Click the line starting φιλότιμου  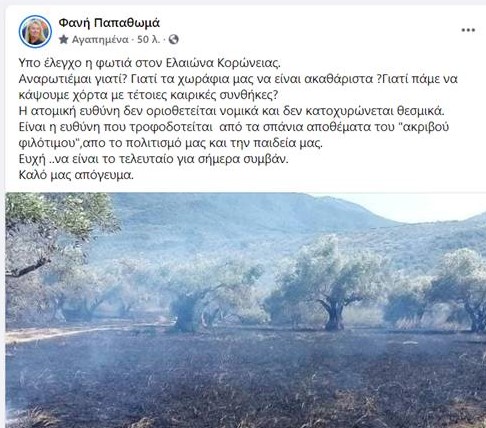click(x=171, y=143)
